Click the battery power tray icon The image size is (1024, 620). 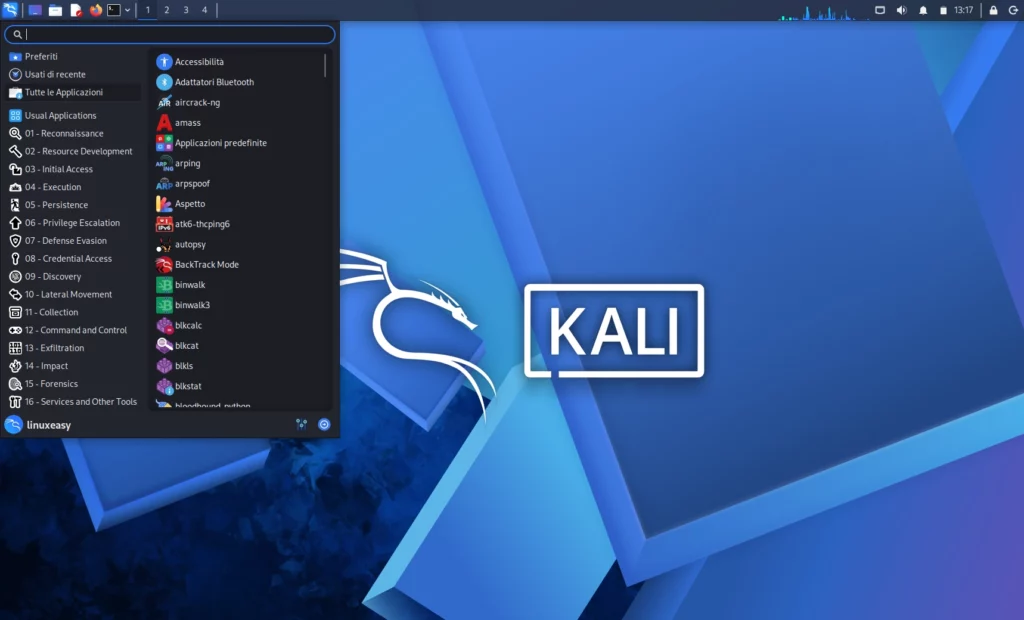[x=943, y=10]
